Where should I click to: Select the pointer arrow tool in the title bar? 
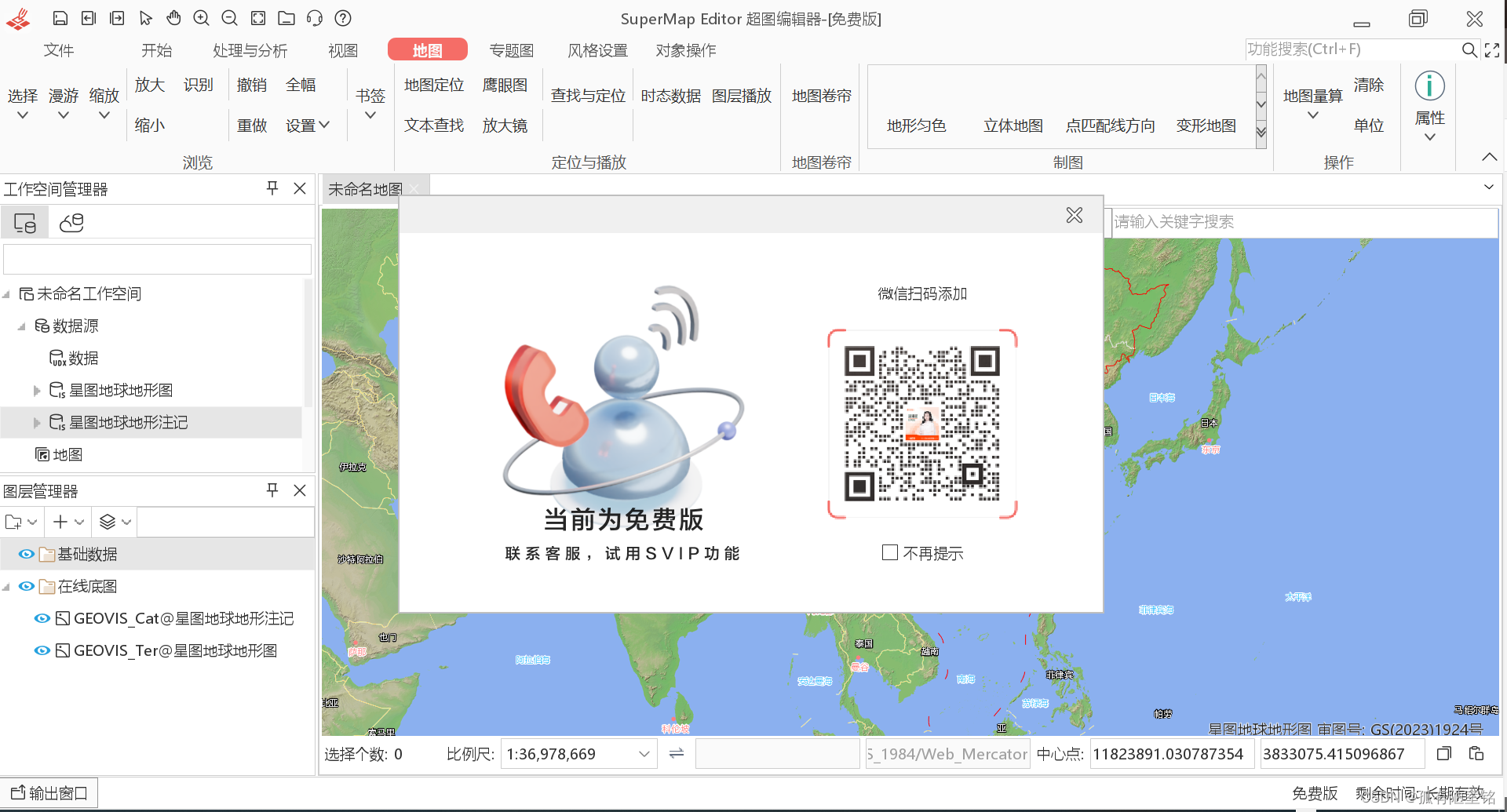pos(145,18)
